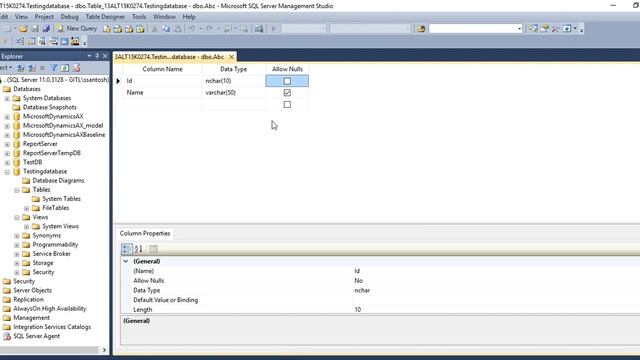
Task: Click the Connect Object Explorer icon
Action: [x=20, y=68]
